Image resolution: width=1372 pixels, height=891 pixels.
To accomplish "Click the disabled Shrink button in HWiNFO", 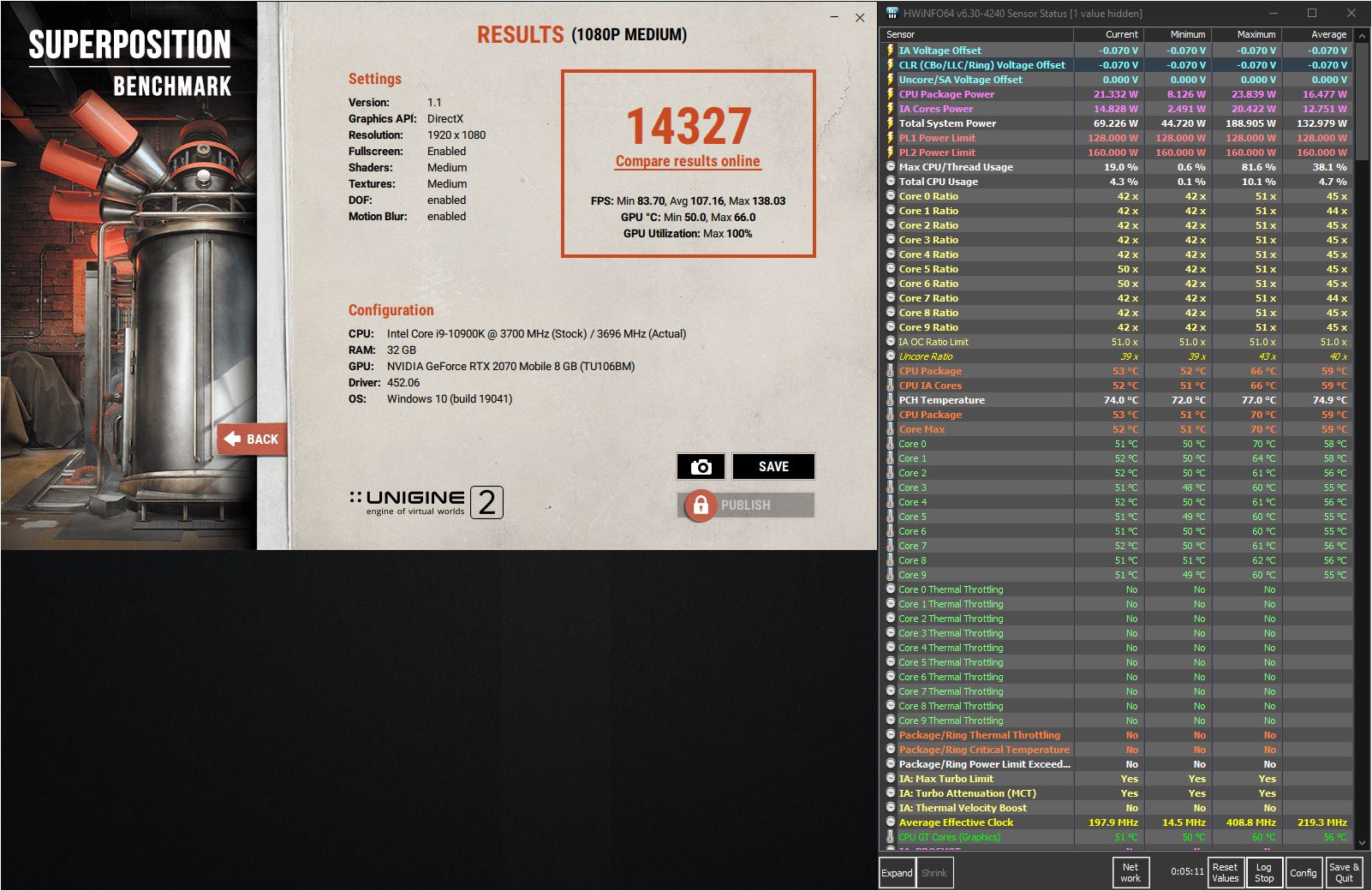I will point(934,873).
